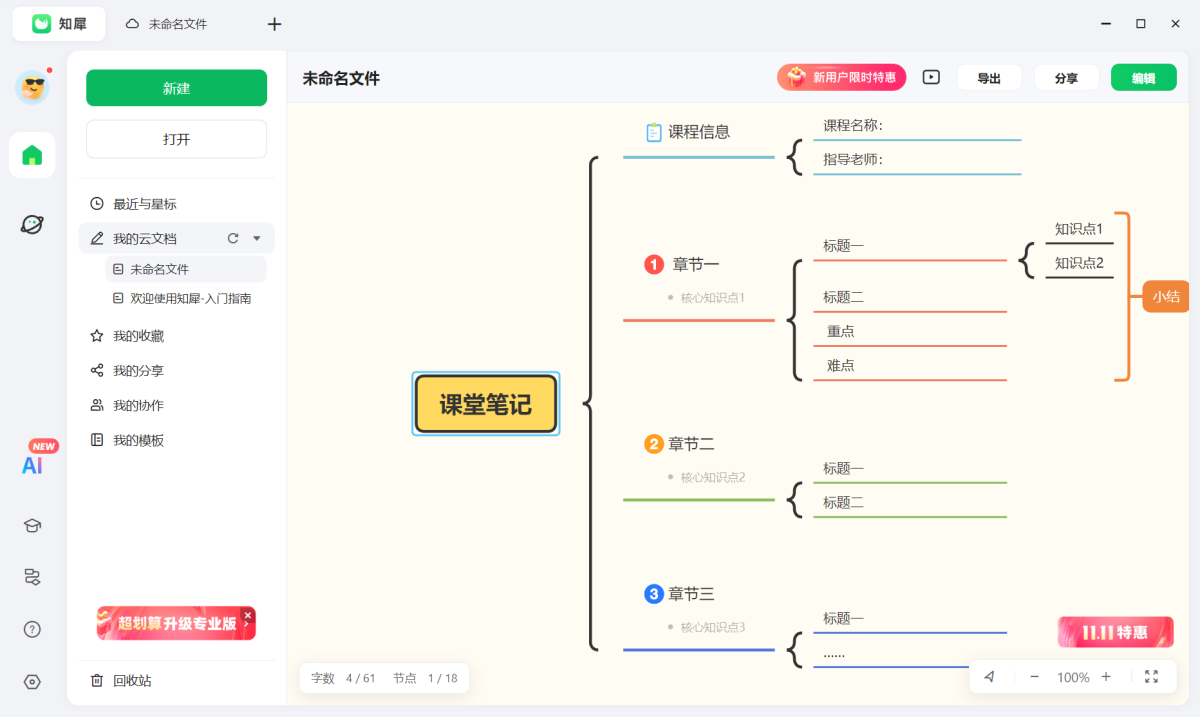Click the fit-to-screen icon beside zoom controls
The height and width of the screenshot is (717, 1200).
(1152, 677)
